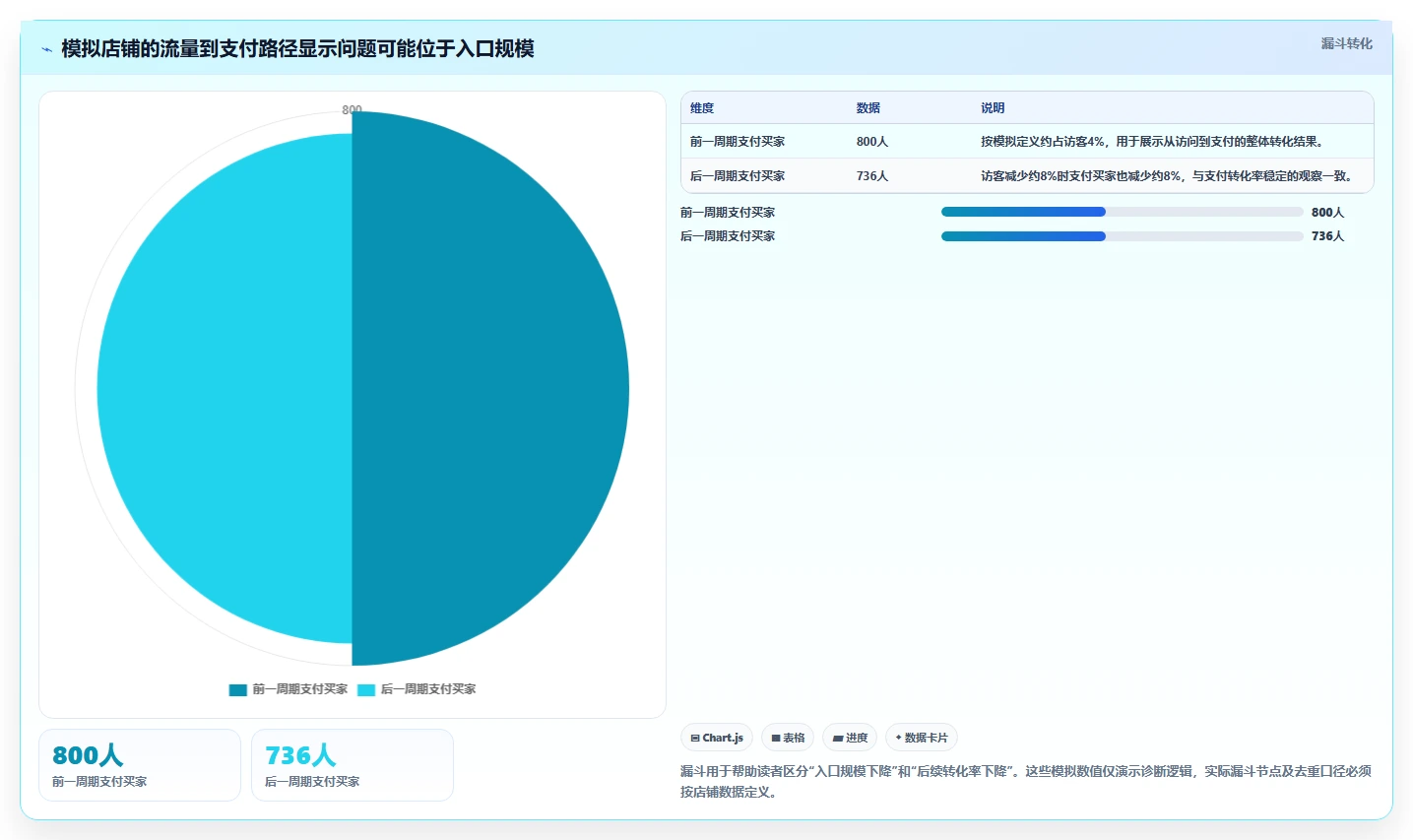
Task: Click the footer note starting 漏斗用于帮助读者
Action: (x=1026, y=781)
